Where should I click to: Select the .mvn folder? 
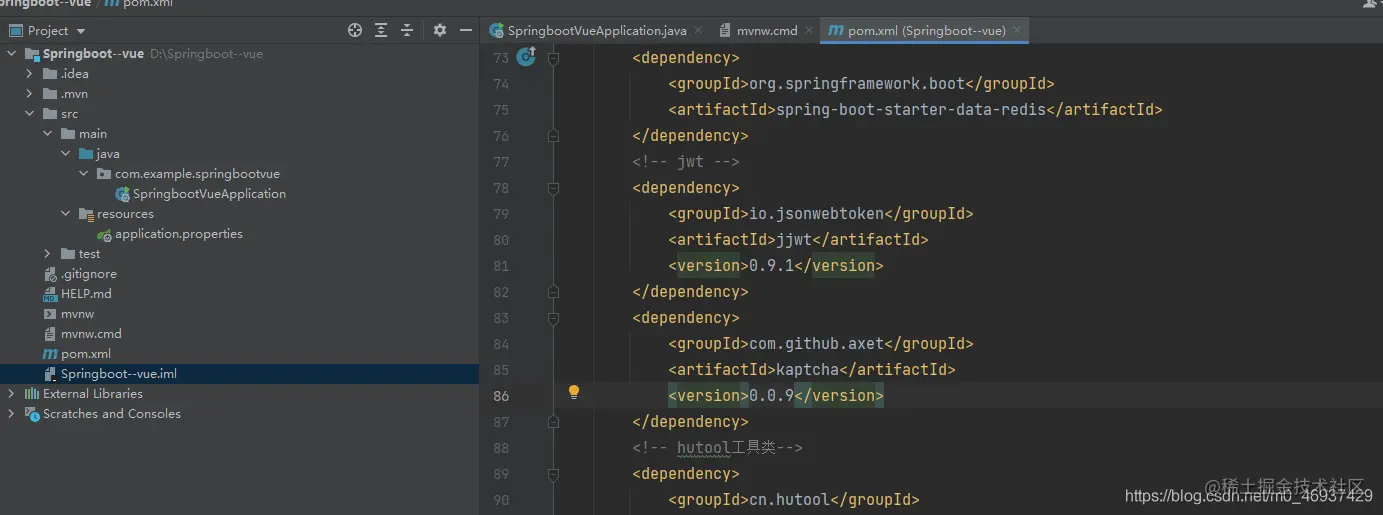coord(74,94)
